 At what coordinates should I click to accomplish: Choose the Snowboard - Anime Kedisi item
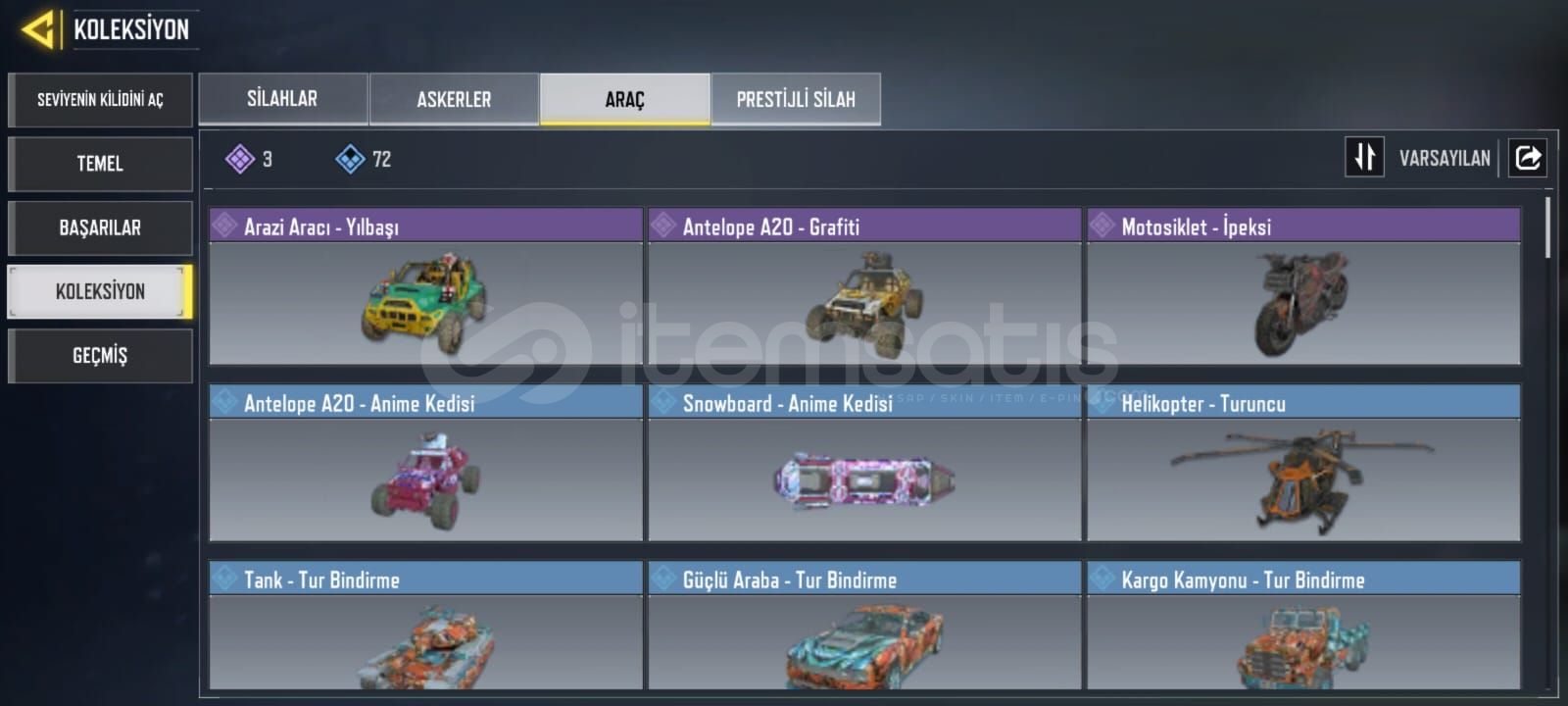[x=864, y=463]
